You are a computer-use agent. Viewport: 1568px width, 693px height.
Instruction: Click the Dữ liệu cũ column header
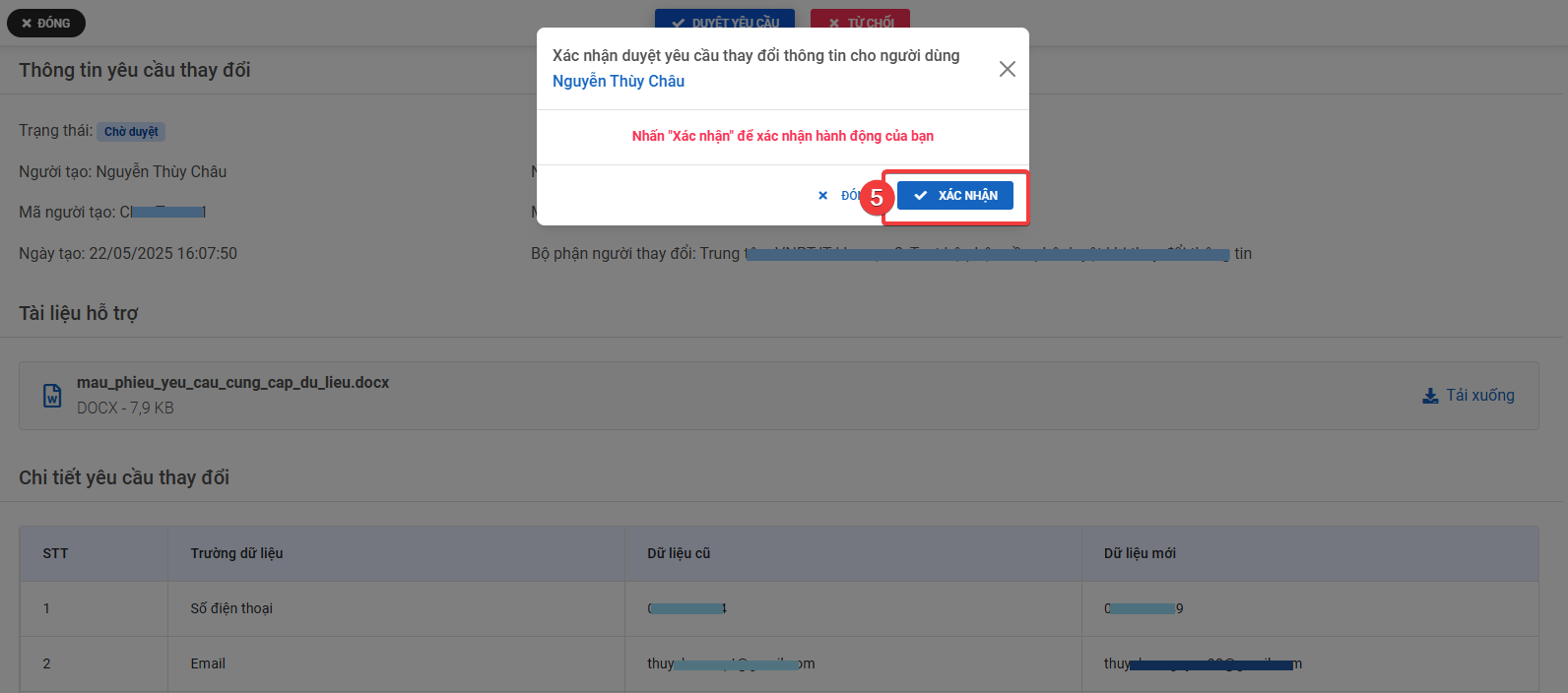[679, 553]
